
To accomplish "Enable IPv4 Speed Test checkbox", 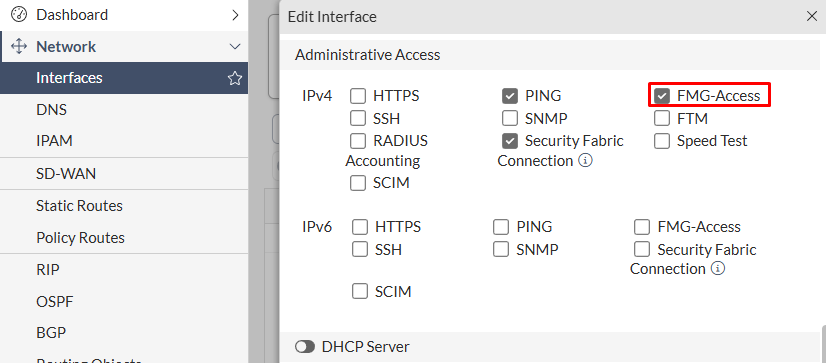I will [662, 141].
